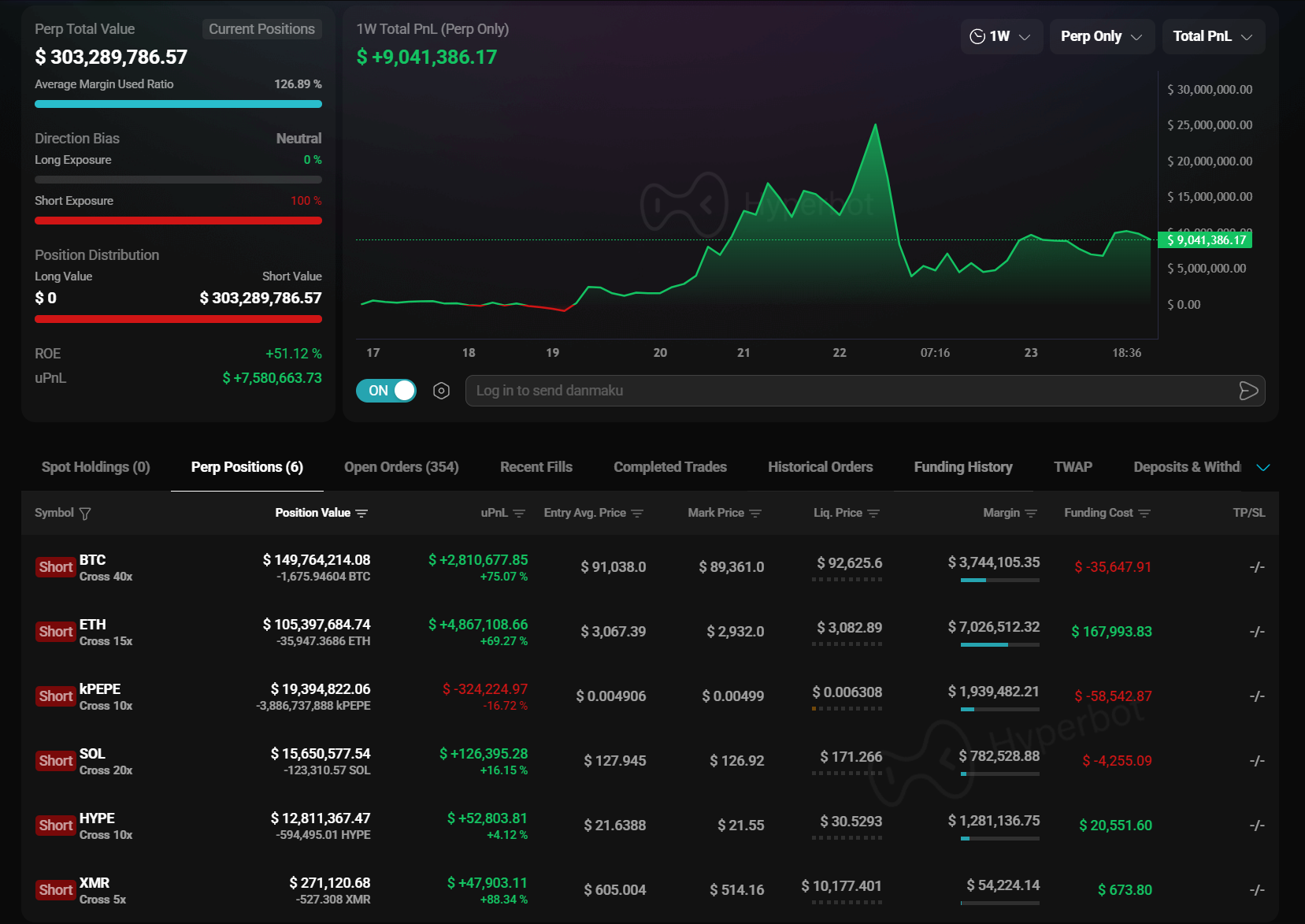Open the Total PnL dropdown

[x=1213, y=37]
